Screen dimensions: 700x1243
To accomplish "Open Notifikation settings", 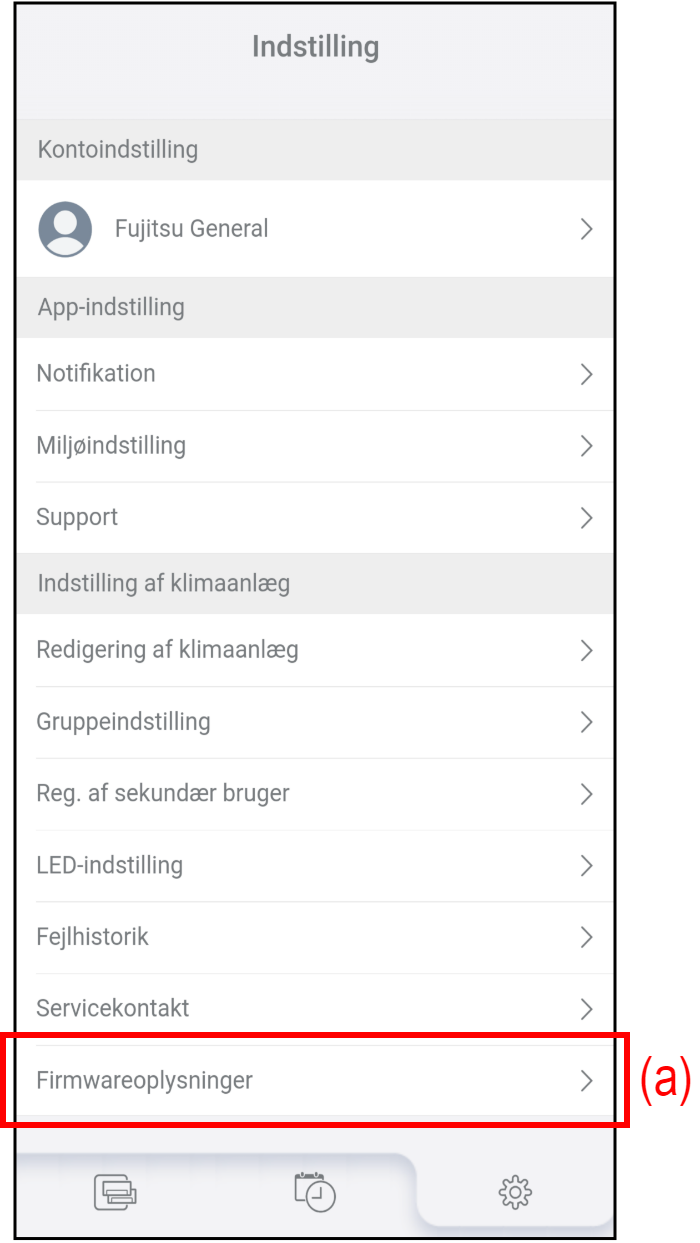I will [315, 374].
